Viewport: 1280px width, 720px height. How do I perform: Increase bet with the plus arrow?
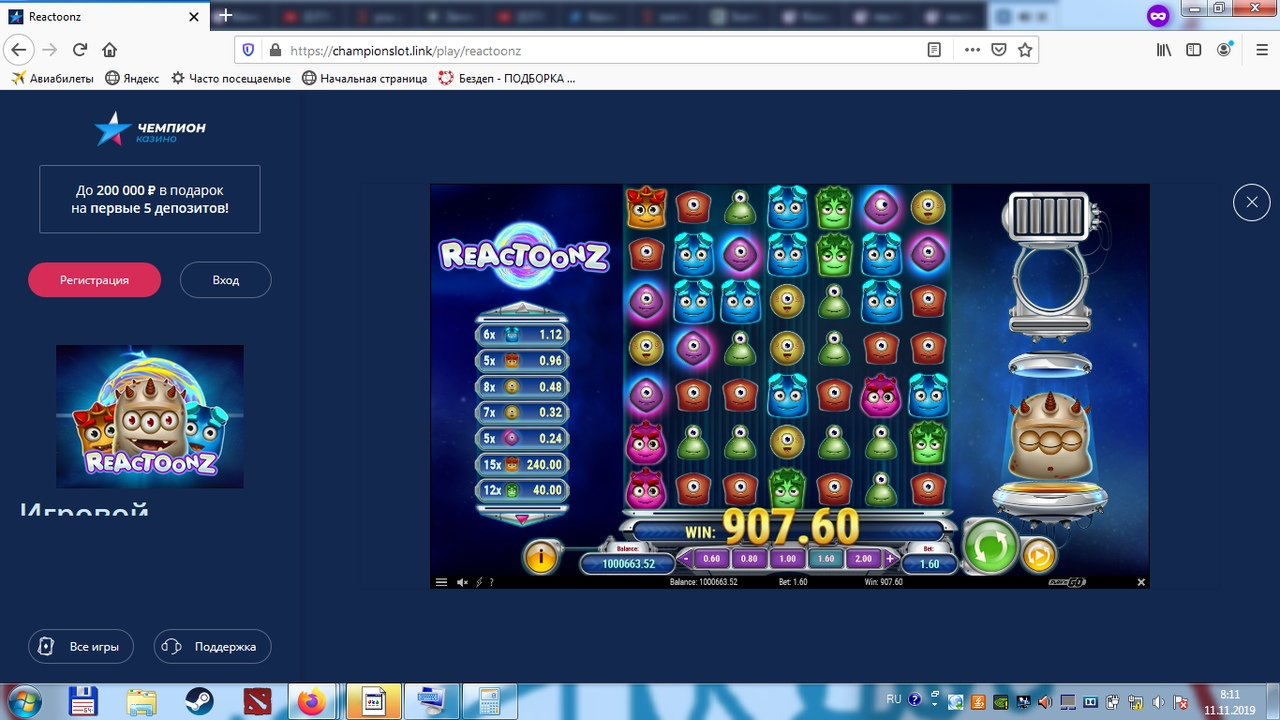coord(889,559)
